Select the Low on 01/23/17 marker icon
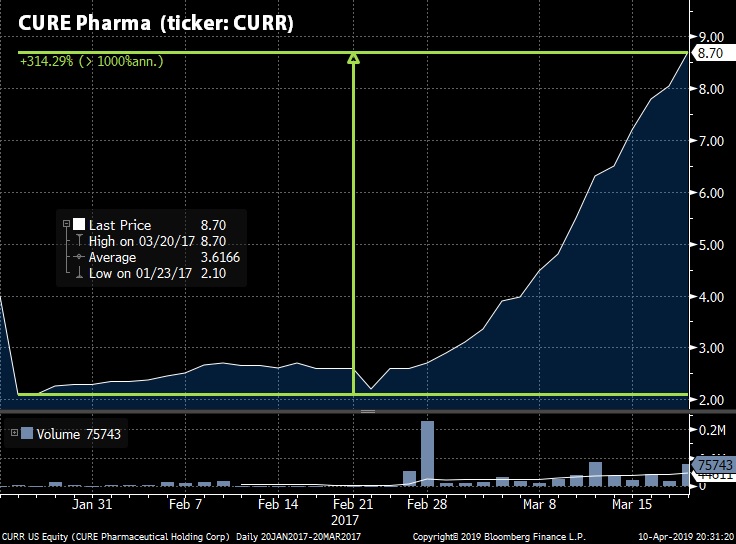 click(x=78, y=273)
